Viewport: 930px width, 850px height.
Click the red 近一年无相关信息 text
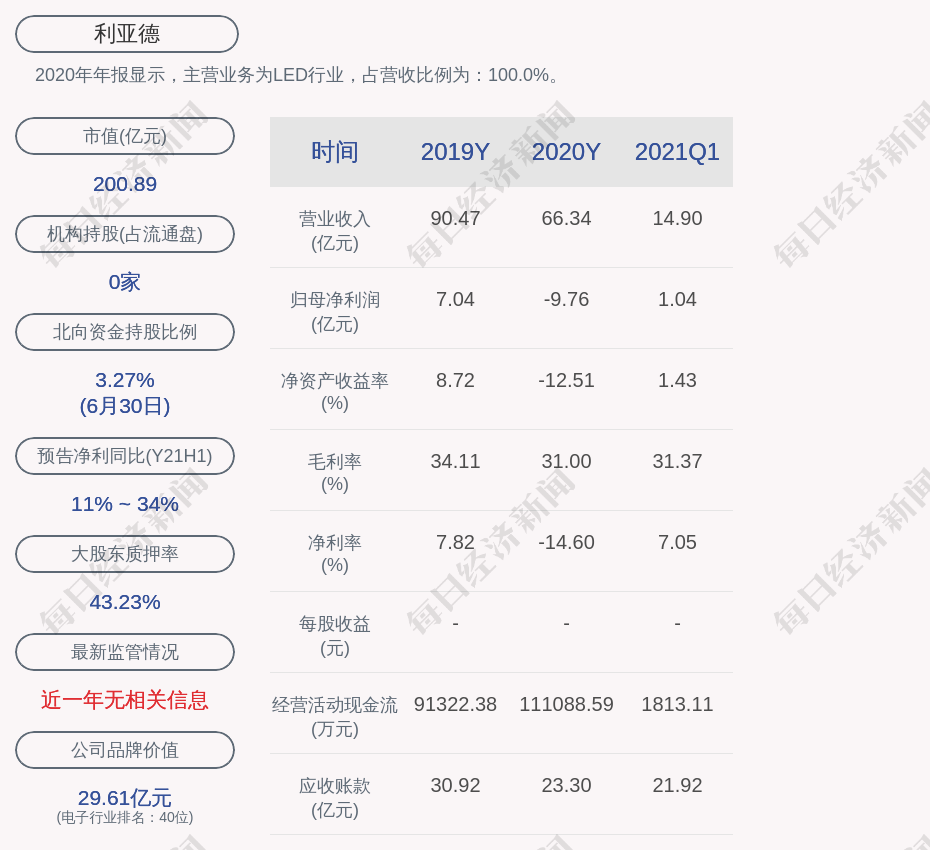click(125, 700)
